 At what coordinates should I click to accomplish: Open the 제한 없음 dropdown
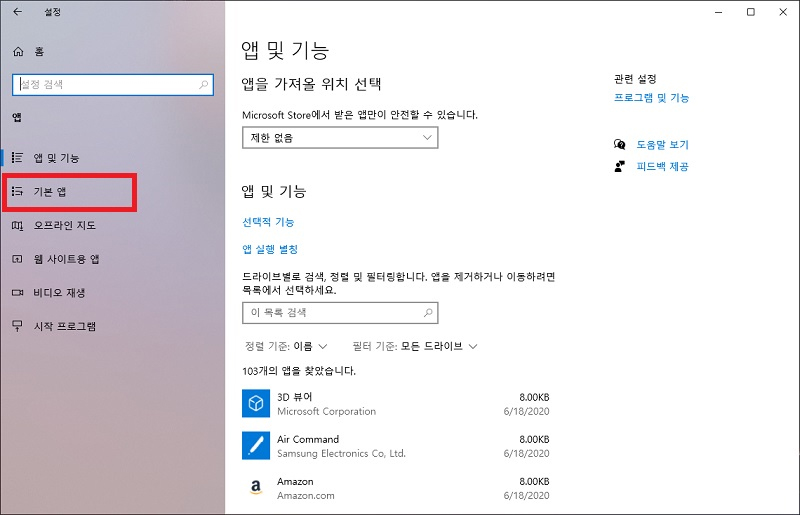[x=340, y=138]
